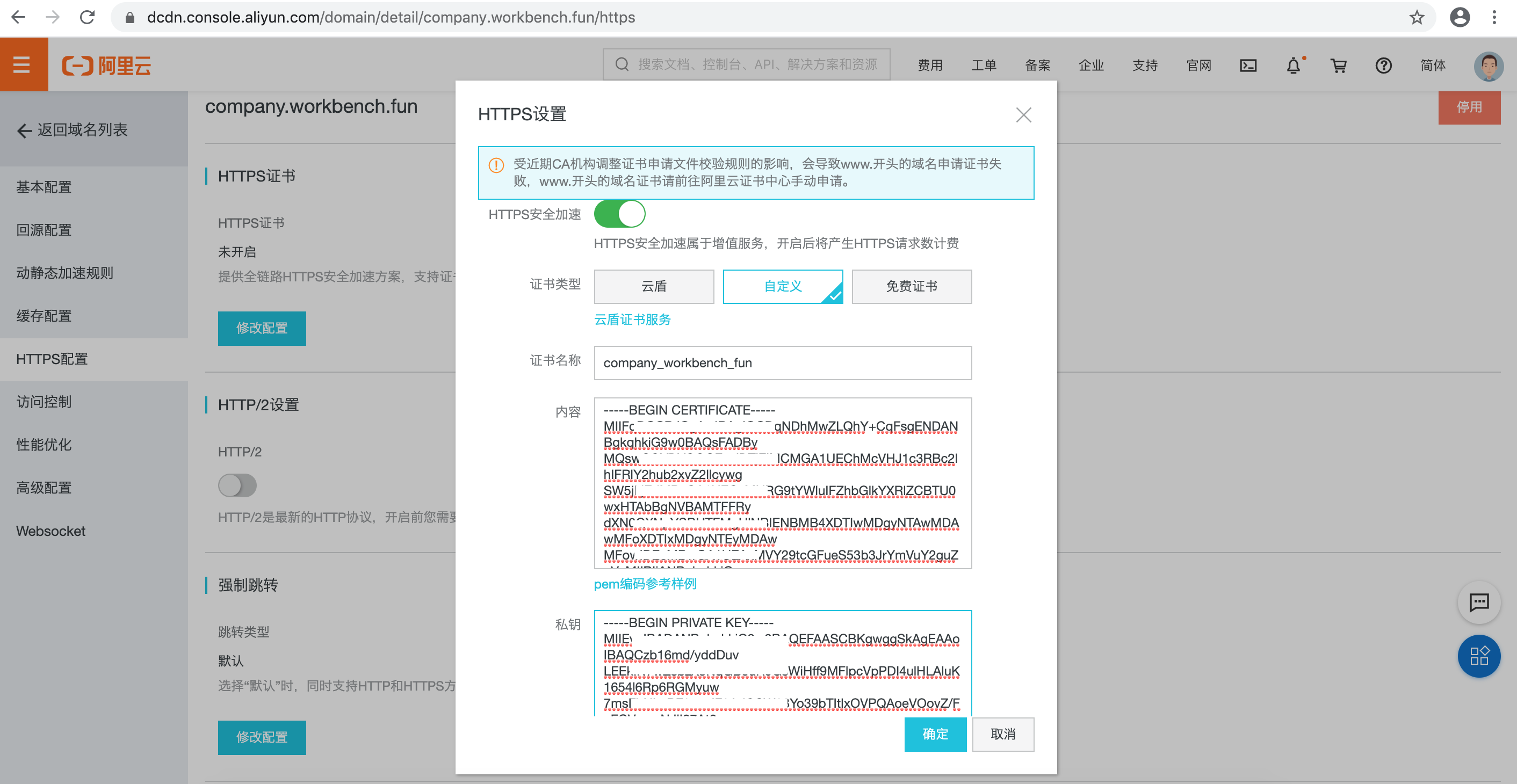The width and height of the screenshot is (1517, 784).
Task: Click the site lock icon
Action: [x=131, y=18]
